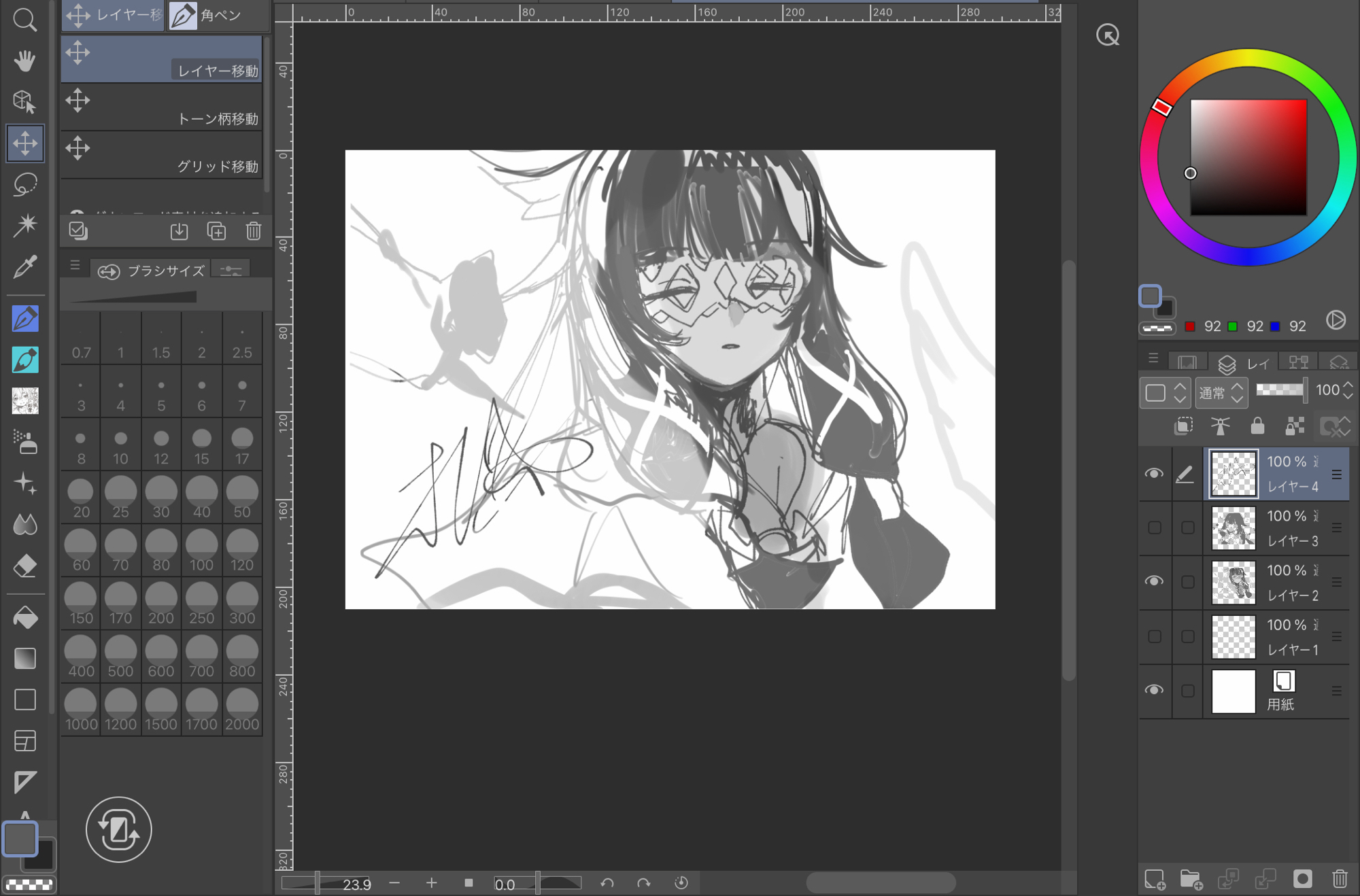Choose the トーン柄移動 sub tool

pos(162,107)
